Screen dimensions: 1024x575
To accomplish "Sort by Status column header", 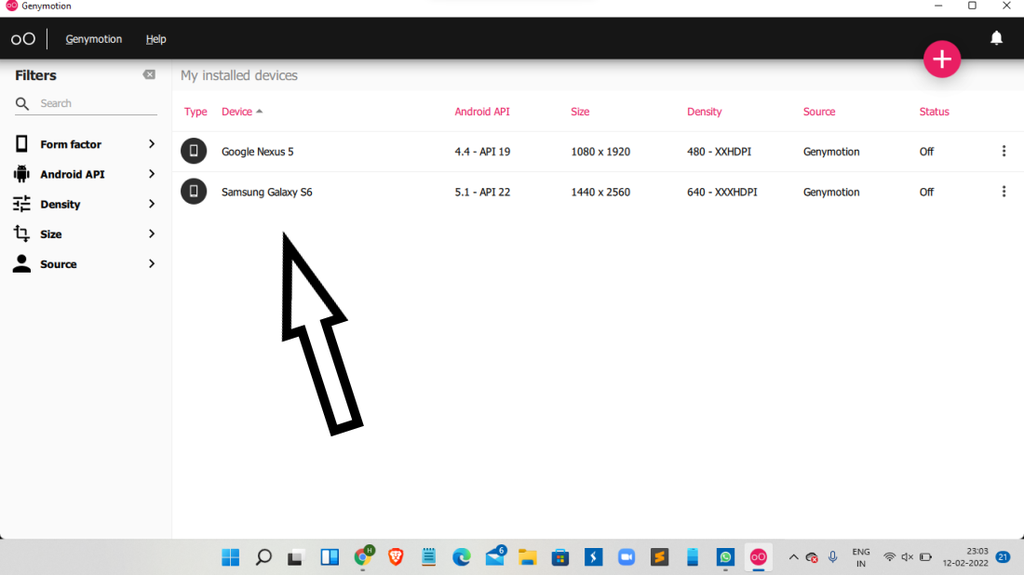I will tap(934, 112).
